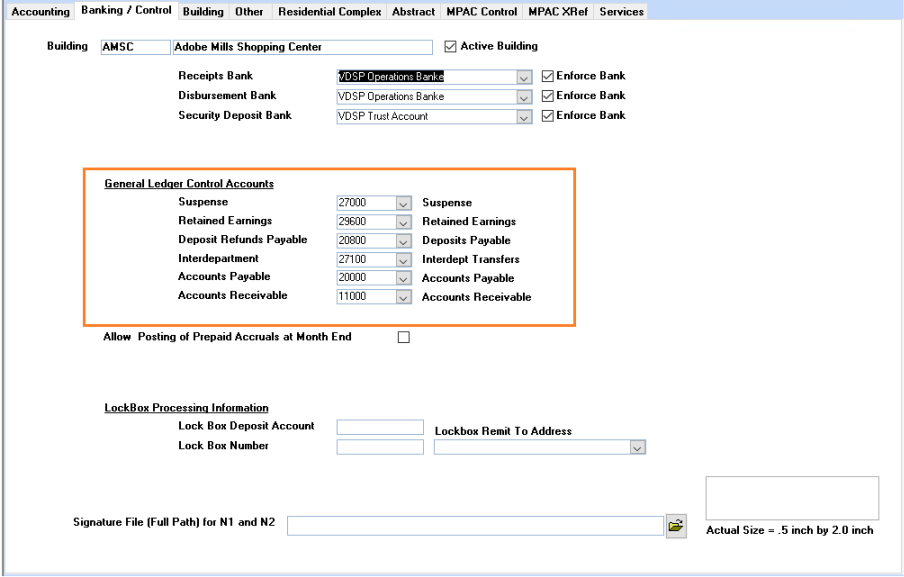
Task: Open the signature file browse folder icon
Action: (676, 526)
